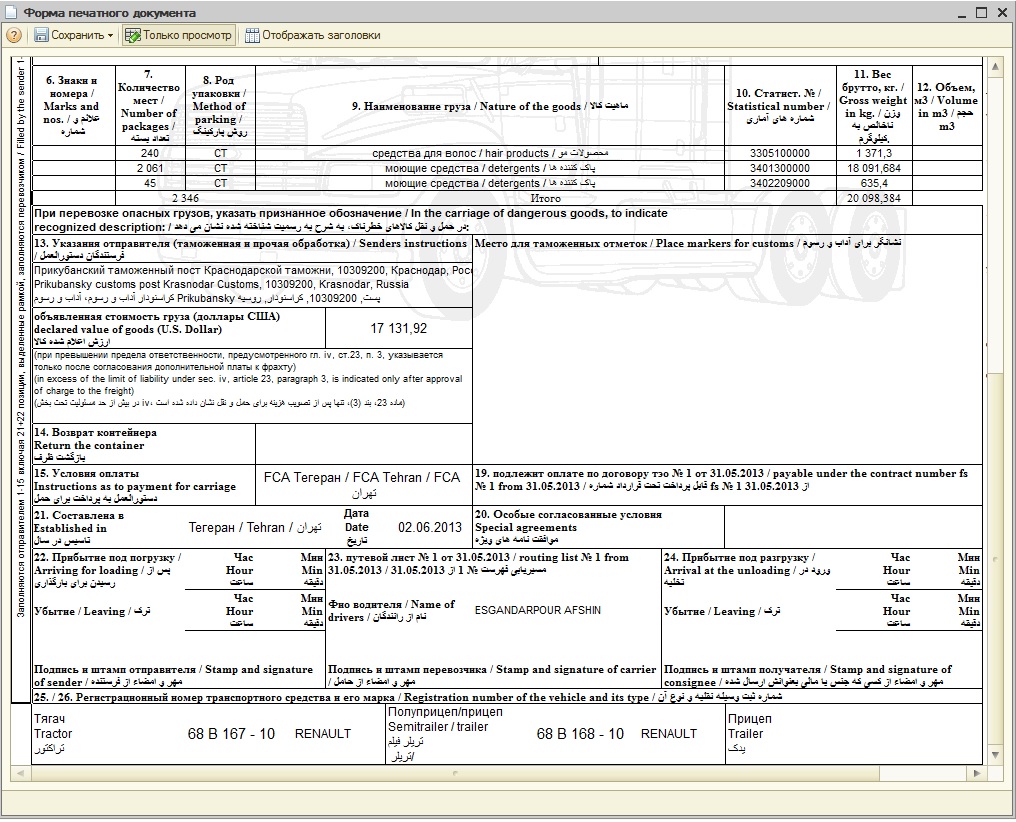Viewport: 1016px width, 822px height.
Task: Select field 19 payable under contract text
Action: click(x=721, y=479)
